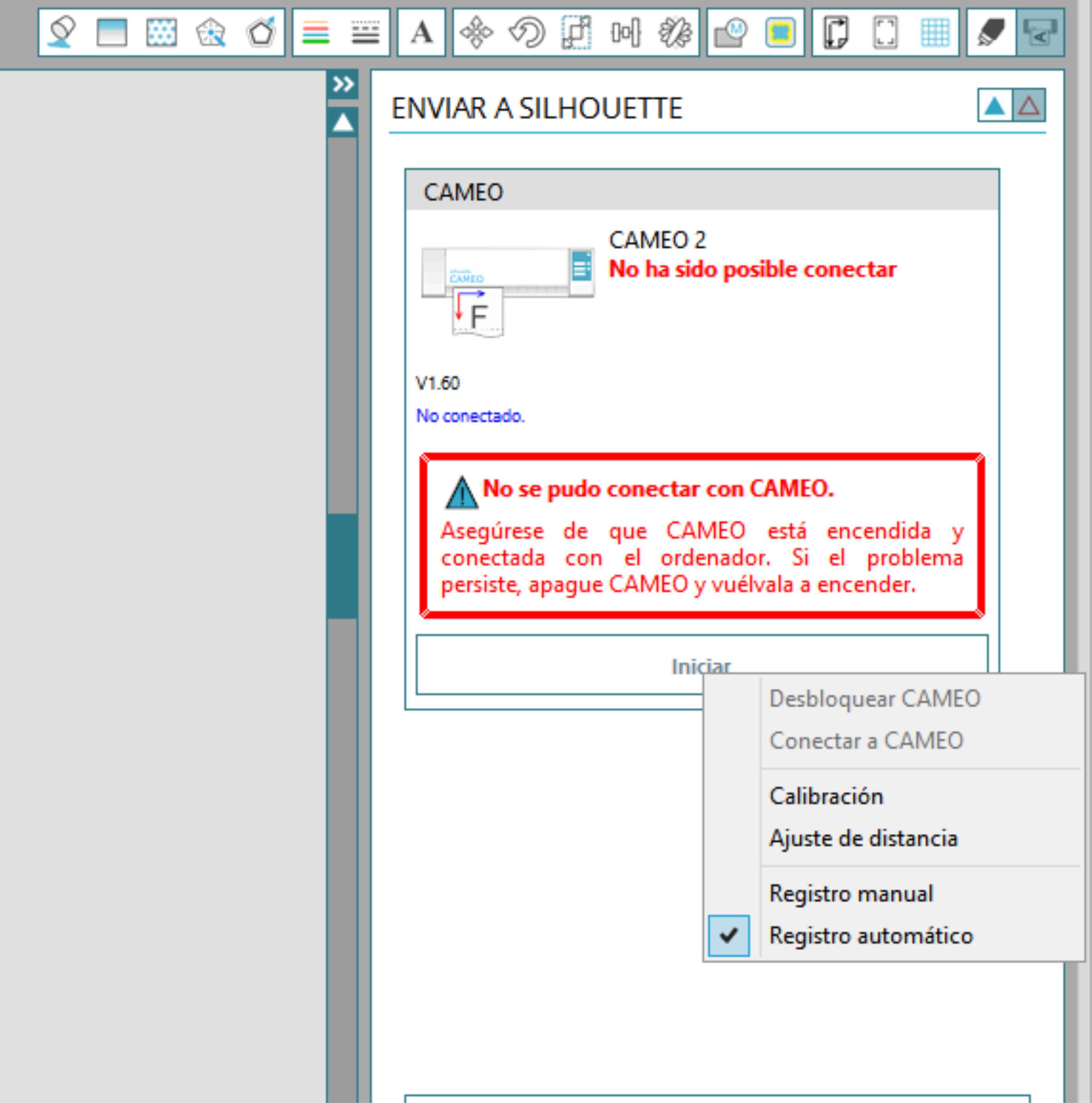Click the vertical scrollbar thumb
The image size is (1092, 1103).
pyautogui.click(x=342, y=566)
